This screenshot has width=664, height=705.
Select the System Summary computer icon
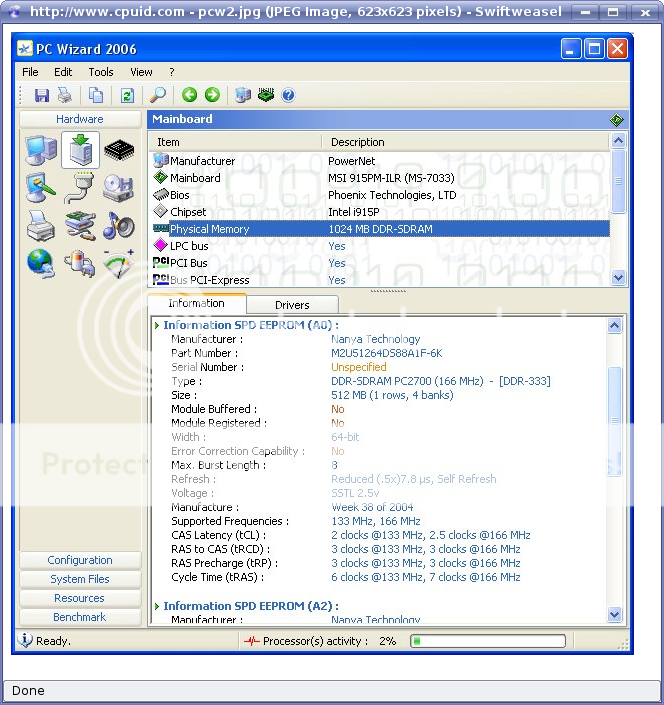coord(41,150)
